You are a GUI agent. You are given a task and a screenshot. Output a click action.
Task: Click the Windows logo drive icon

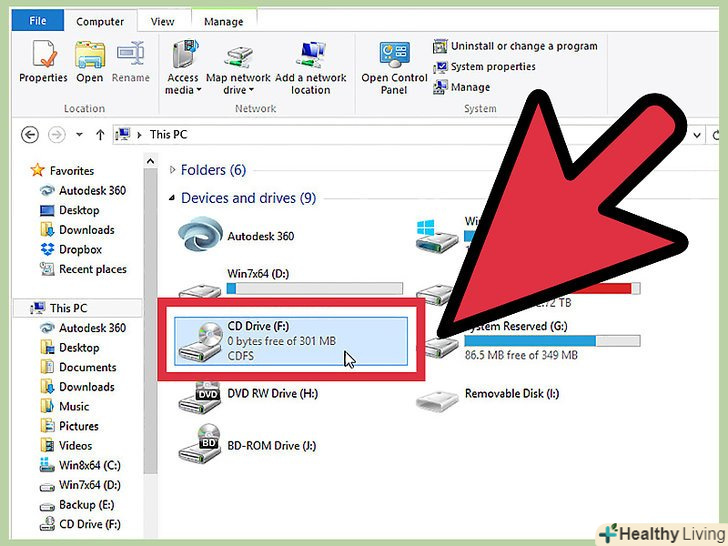click(x=436, y=235)
